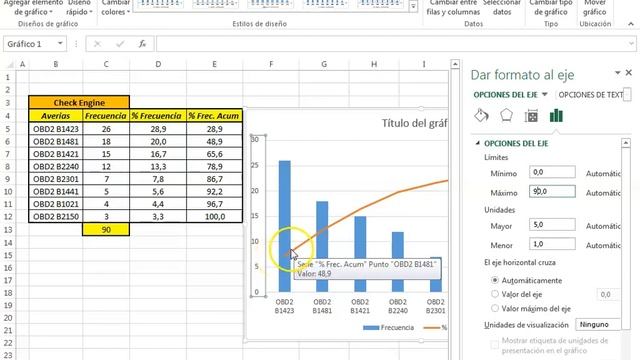Reset Máximo with its Automático button
The image size is (640, 360).
[x=603, y=193]
